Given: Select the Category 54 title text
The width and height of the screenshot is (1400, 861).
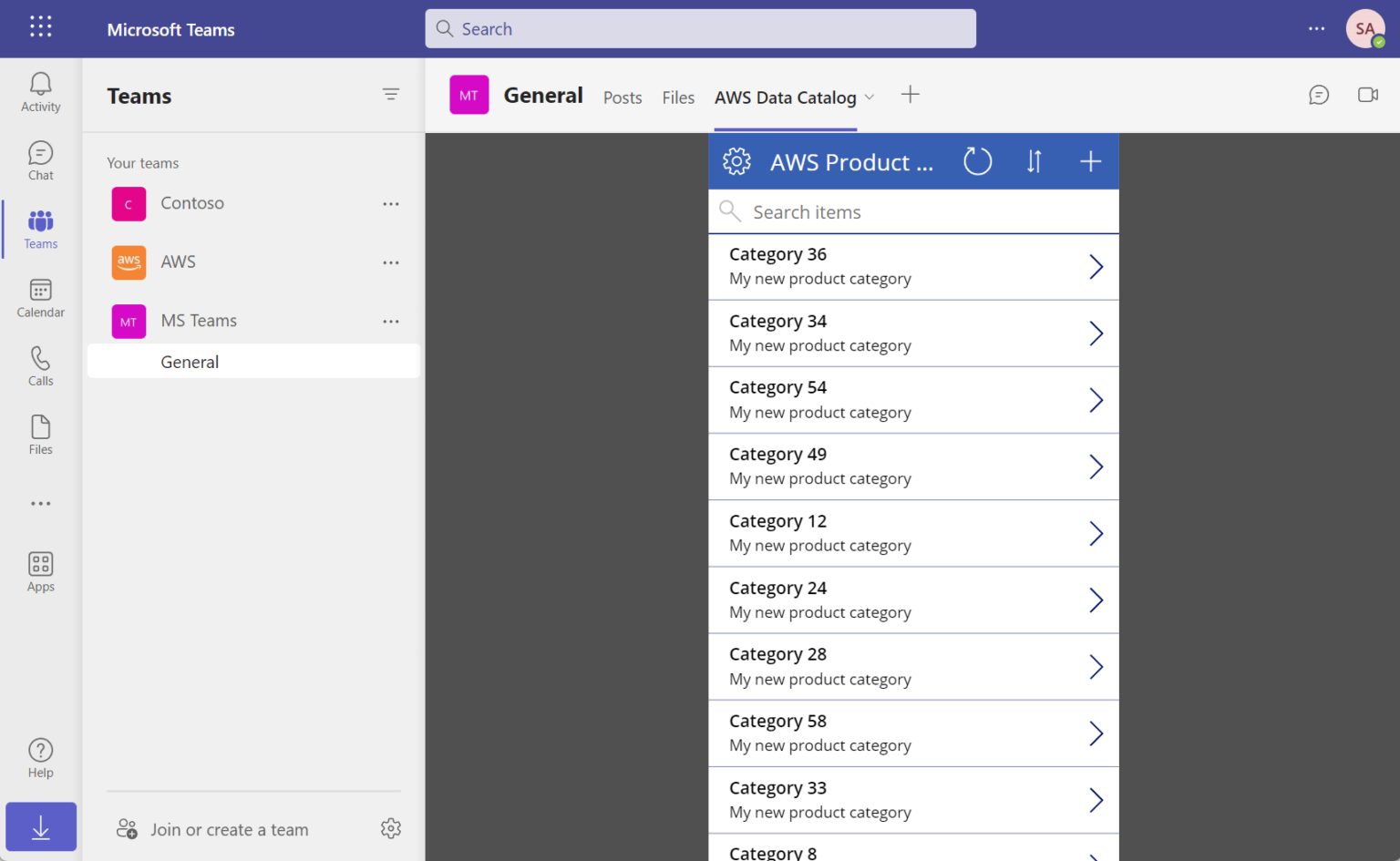Looking at the screenshot, I should pos(777,387).
